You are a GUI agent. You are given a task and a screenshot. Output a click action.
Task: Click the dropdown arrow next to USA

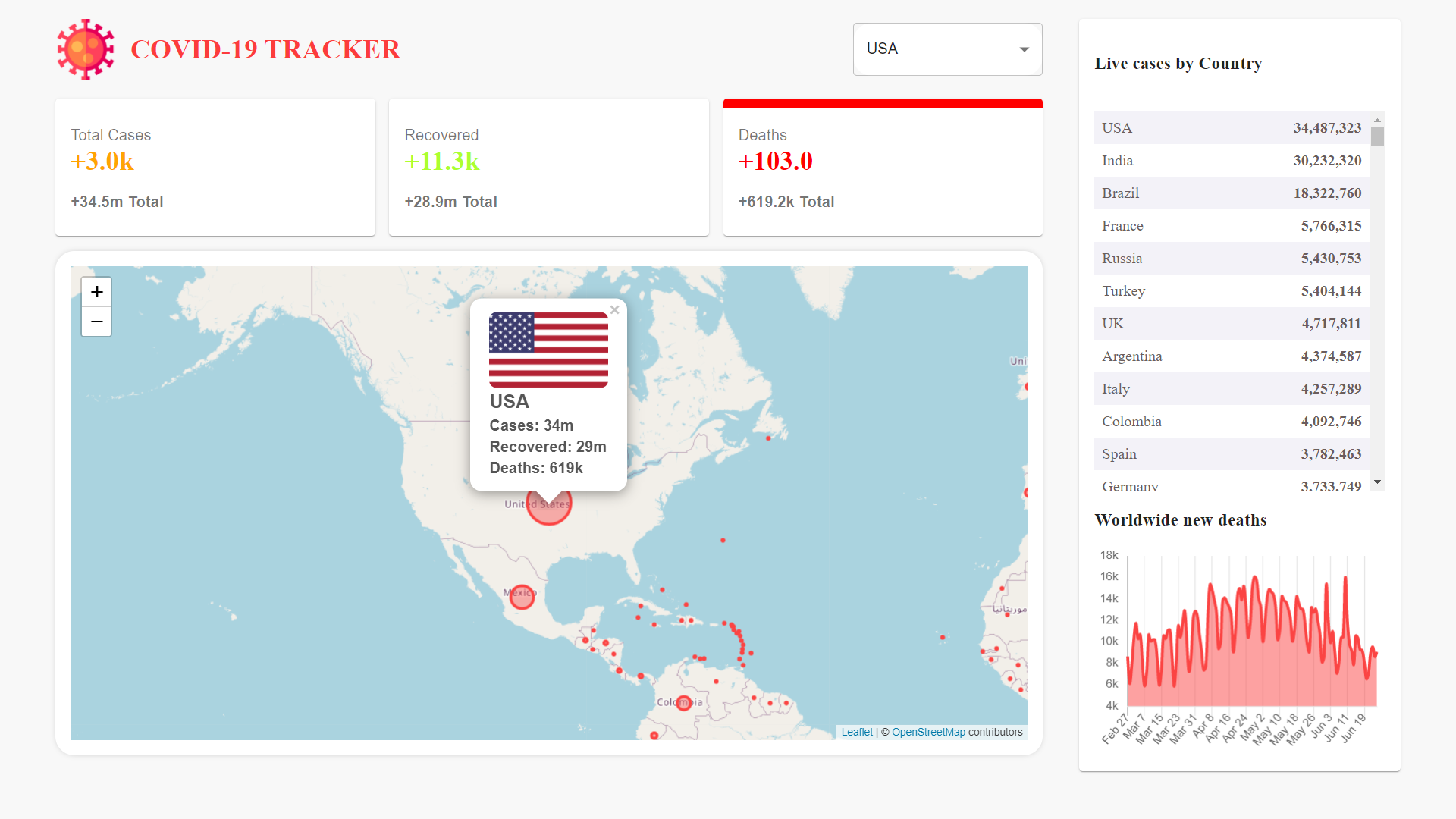[1024, 49]
